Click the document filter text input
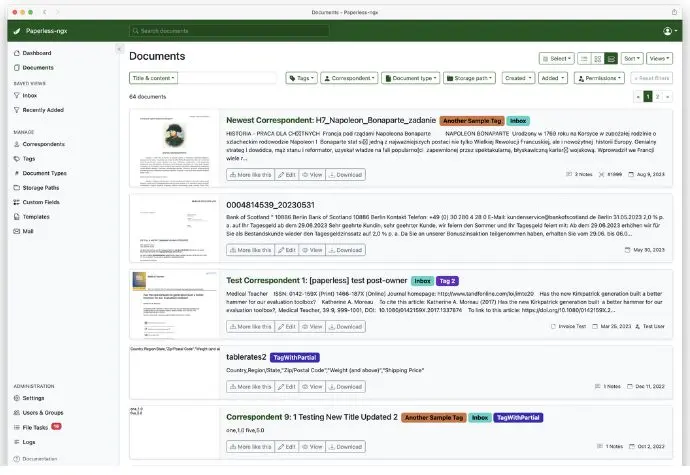Image resolution: width=690 pixels, height=475 pixels. [x=227, y=78]
